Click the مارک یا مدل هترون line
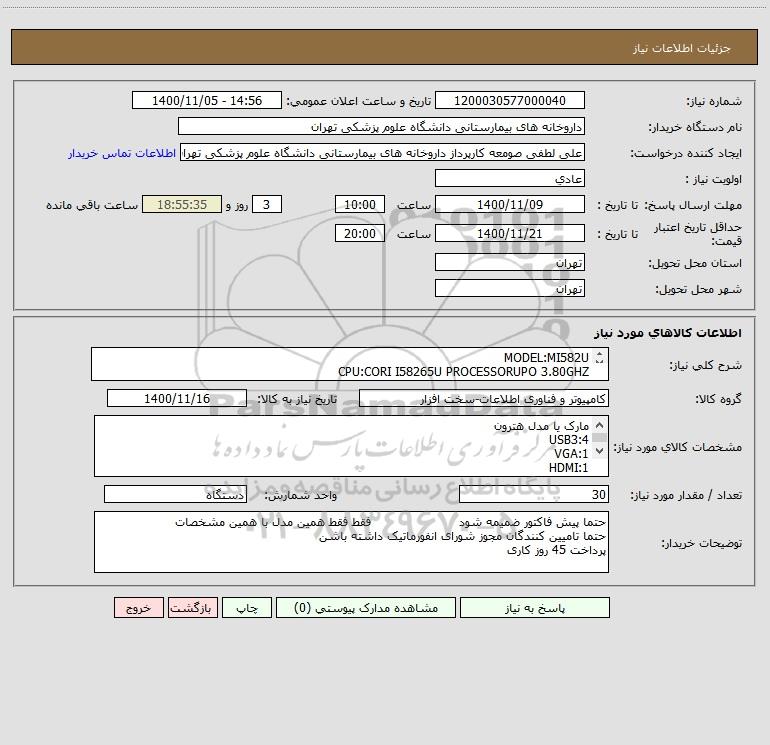The image size is (770, 745). point(541,426)
